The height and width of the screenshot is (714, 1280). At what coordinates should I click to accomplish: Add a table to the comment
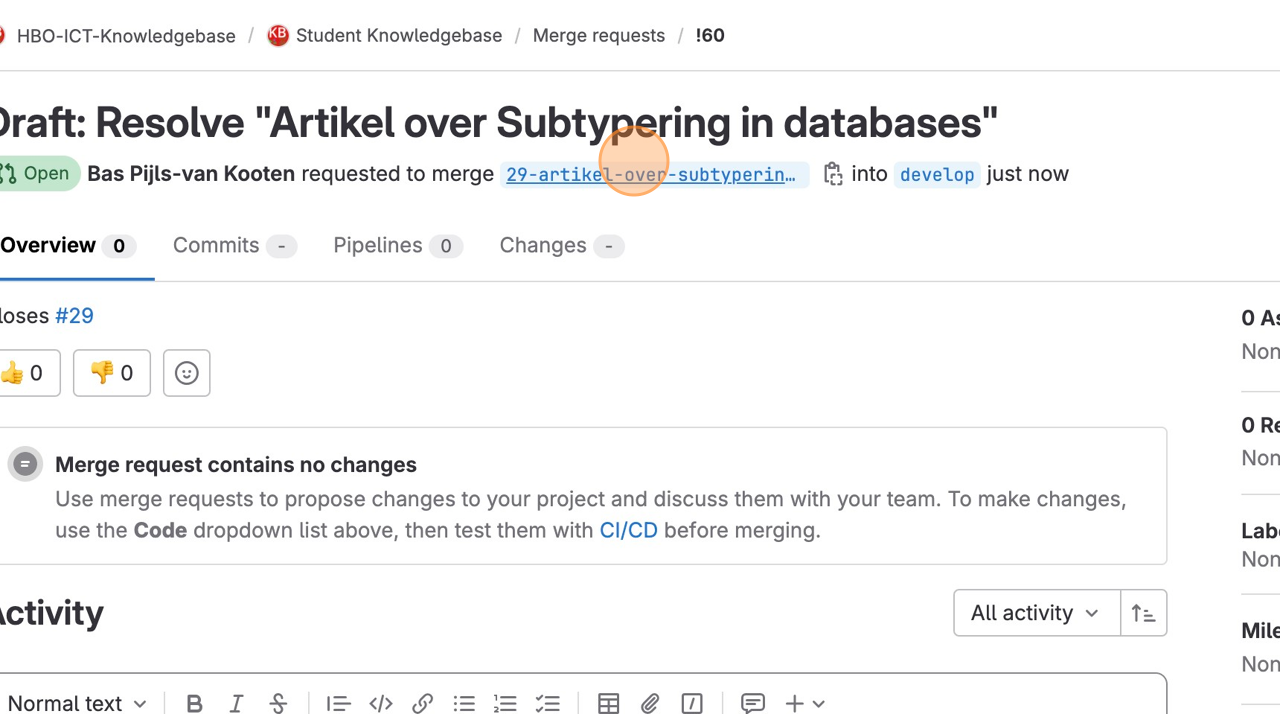[608, 703]
